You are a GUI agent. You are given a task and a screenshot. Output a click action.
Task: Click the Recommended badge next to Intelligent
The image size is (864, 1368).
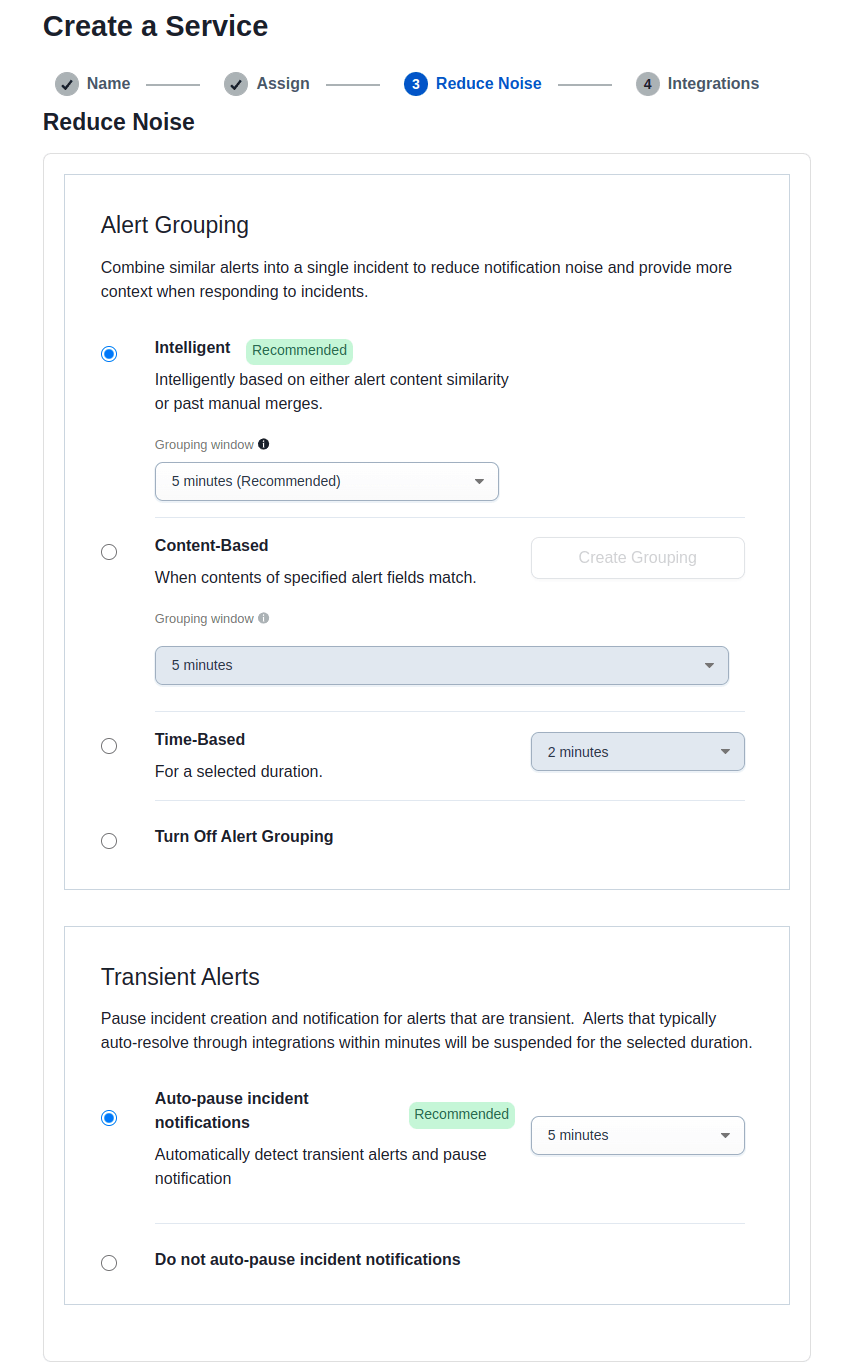[x=299, y=350]
